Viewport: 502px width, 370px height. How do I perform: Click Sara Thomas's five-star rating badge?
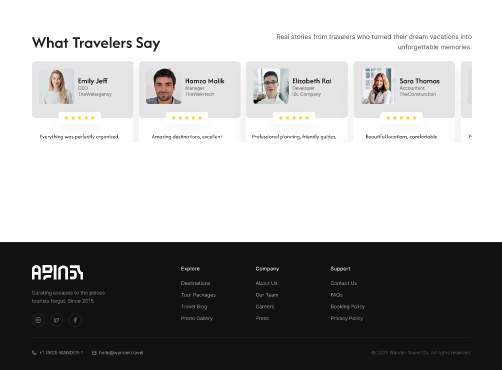(x=401, y=118)
